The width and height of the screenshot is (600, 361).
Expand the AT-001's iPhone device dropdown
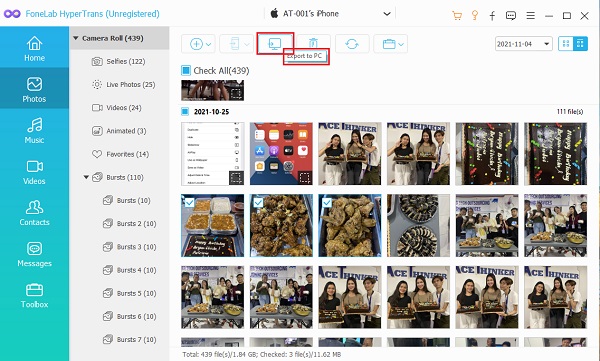(x=387, y=14)
